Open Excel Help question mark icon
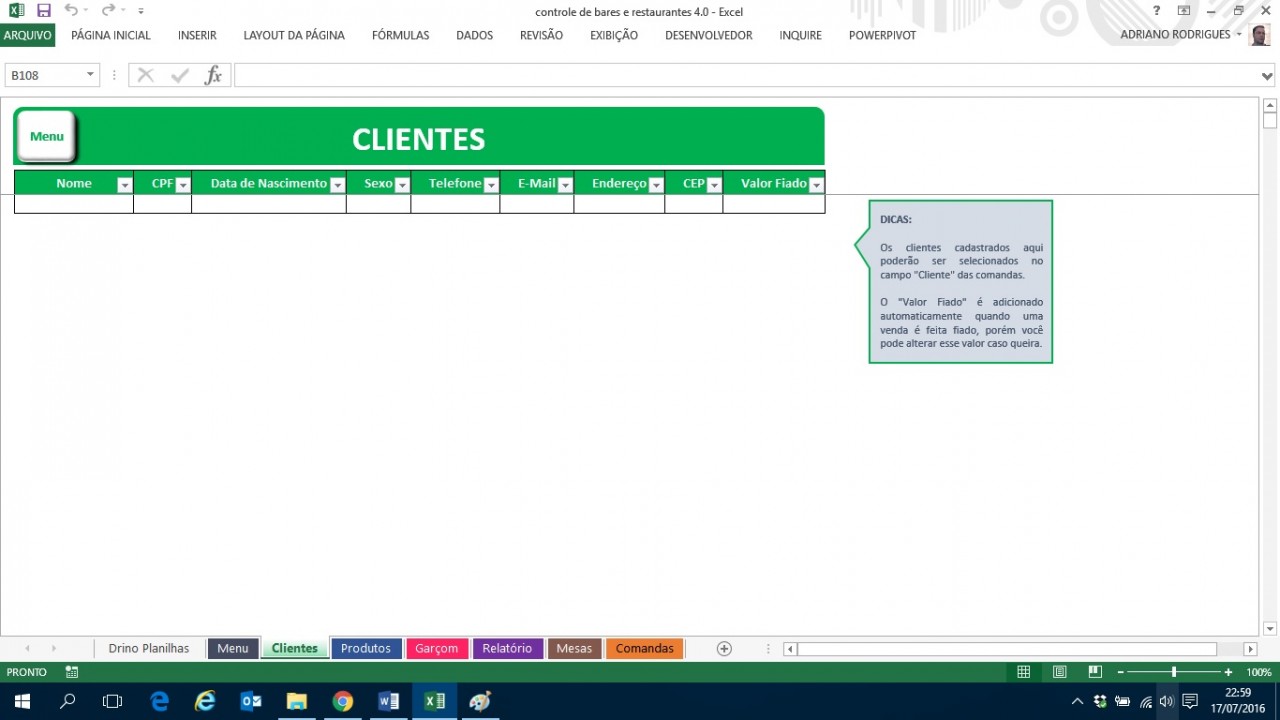The width and height of the screenshot is (1280, 720). pos(1157,11)
